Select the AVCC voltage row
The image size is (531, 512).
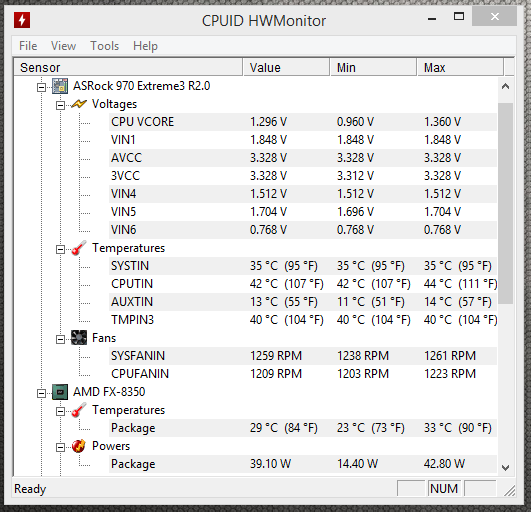303,158
